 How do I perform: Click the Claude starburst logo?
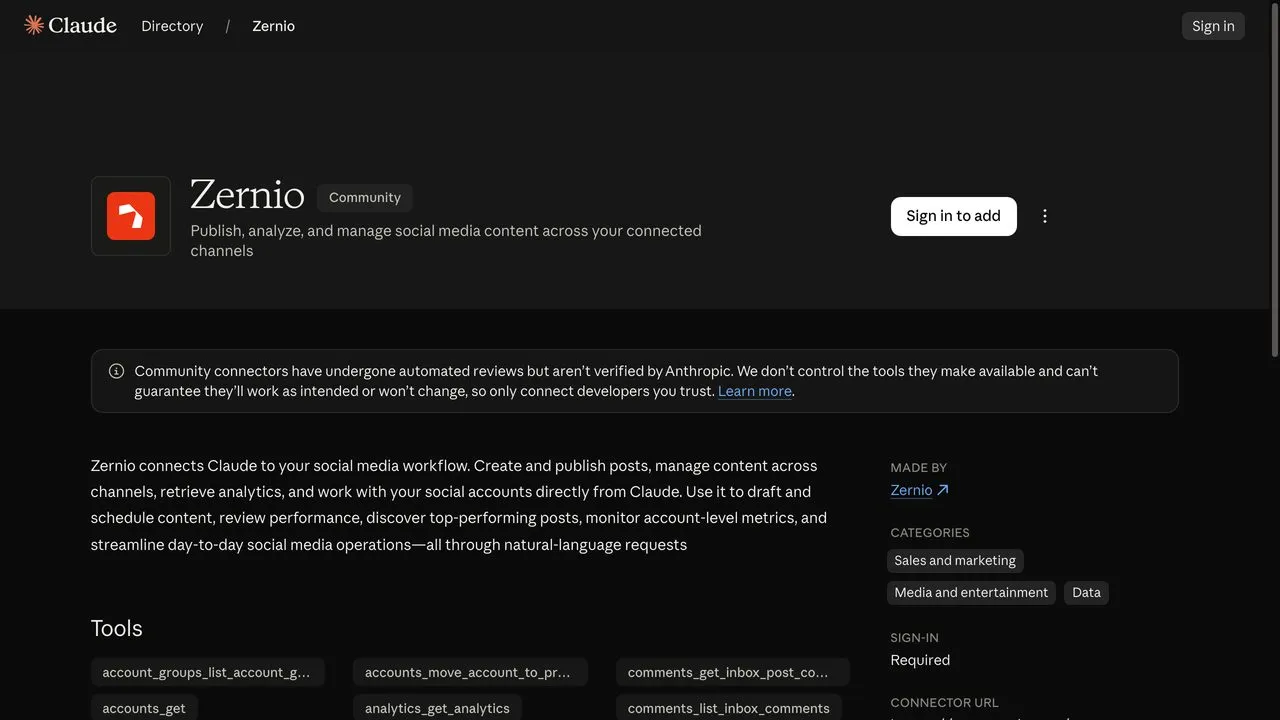click(34, 25)
